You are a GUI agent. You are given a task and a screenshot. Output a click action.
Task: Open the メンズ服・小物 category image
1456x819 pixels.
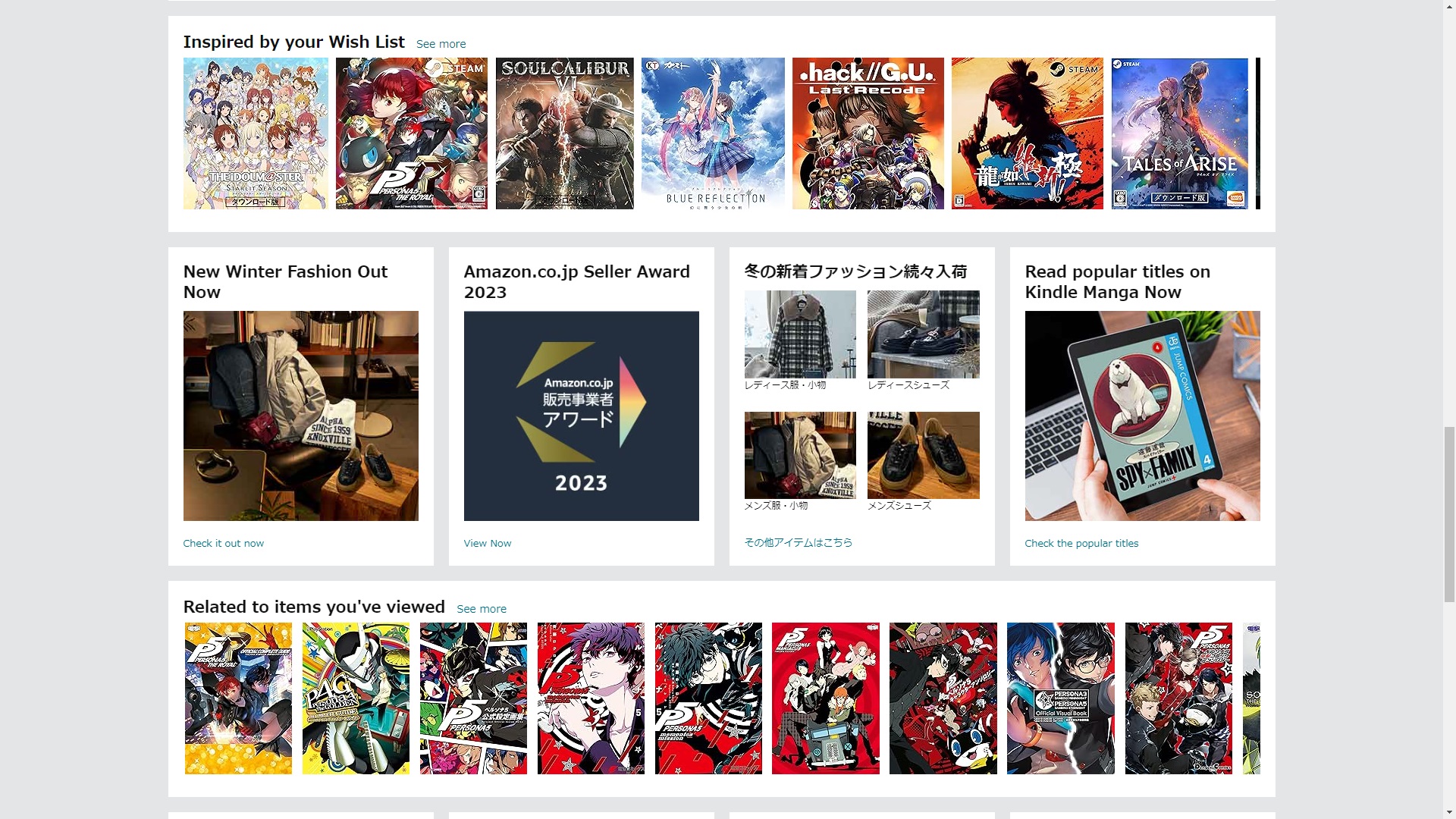[800, 455]
